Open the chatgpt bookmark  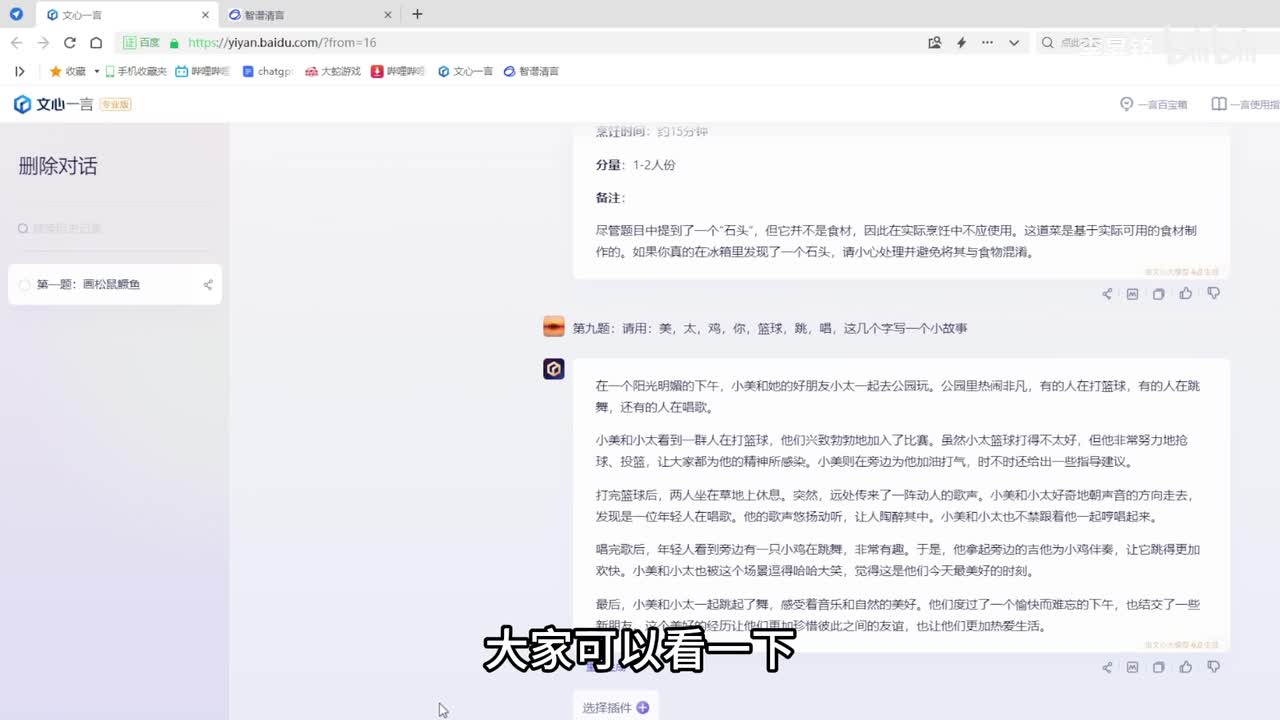point(268,72)
